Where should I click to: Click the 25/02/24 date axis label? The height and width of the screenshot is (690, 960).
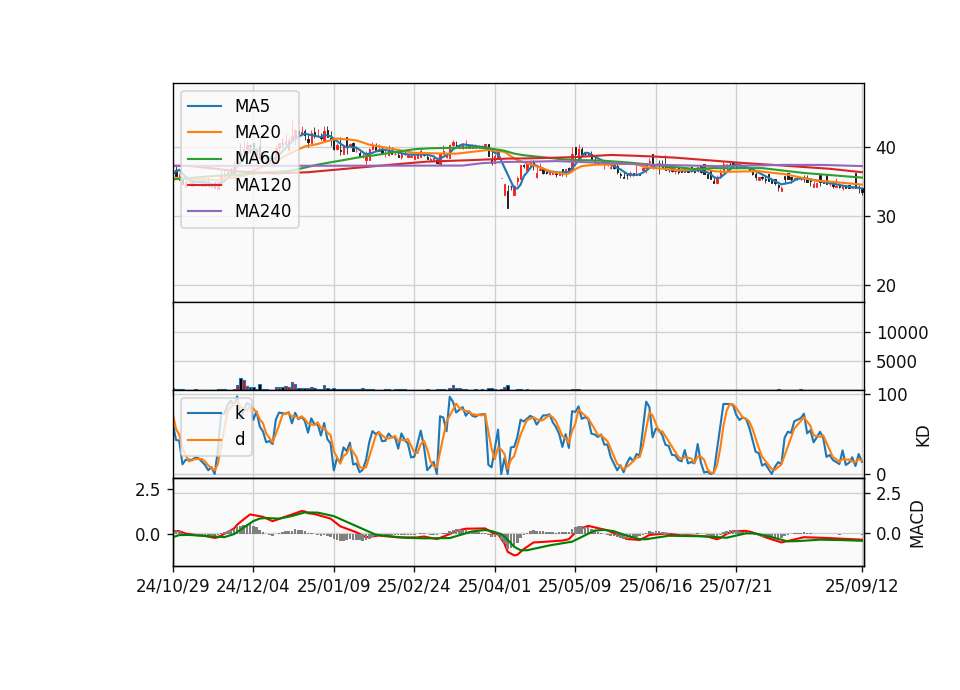coord(414,586)
